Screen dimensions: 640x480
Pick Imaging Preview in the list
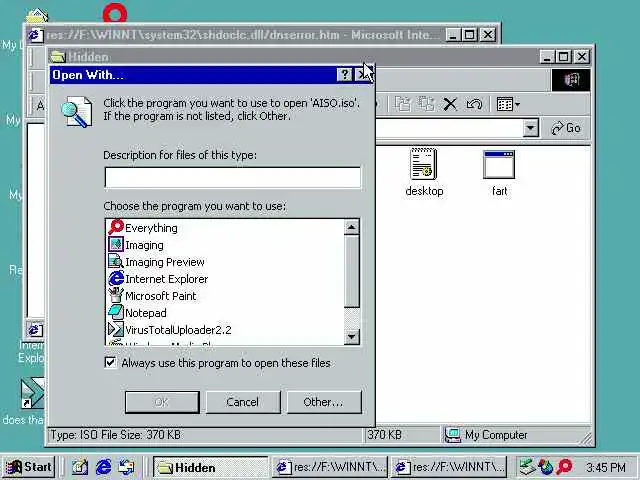pos(156,262)
